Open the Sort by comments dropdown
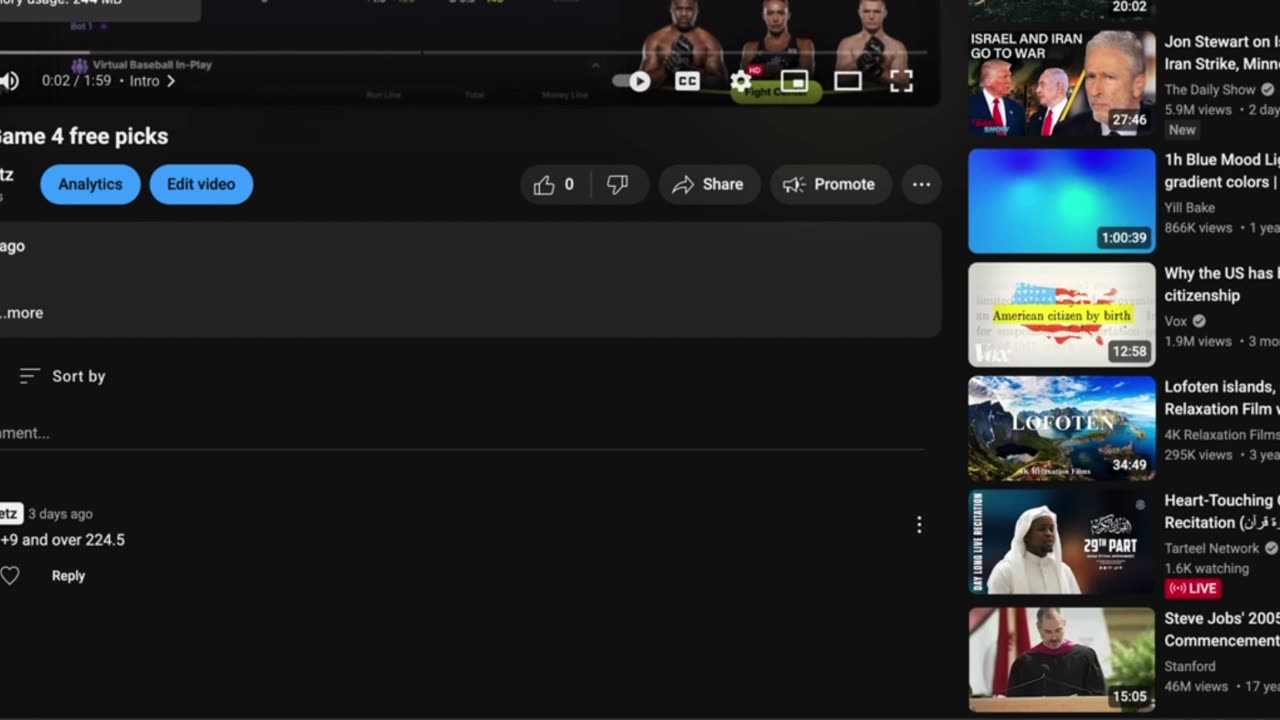Viewport: 1280px width, 720px height. [62, 376]
